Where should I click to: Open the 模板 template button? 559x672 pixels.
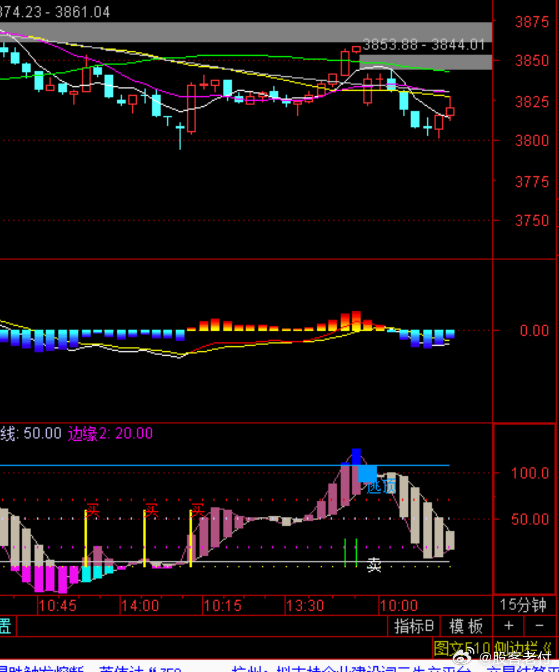click(x=466, y=626)
